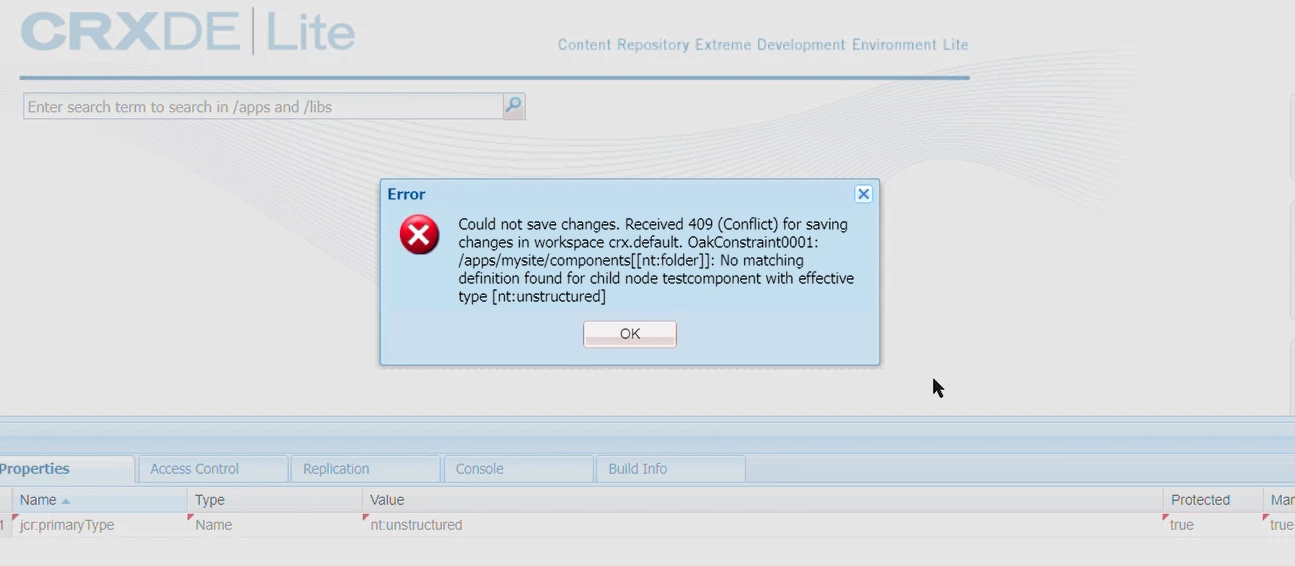Select the jcr:primaryType name cell
The width and height of the screenshot is (1295, 566).
[99, 525]
